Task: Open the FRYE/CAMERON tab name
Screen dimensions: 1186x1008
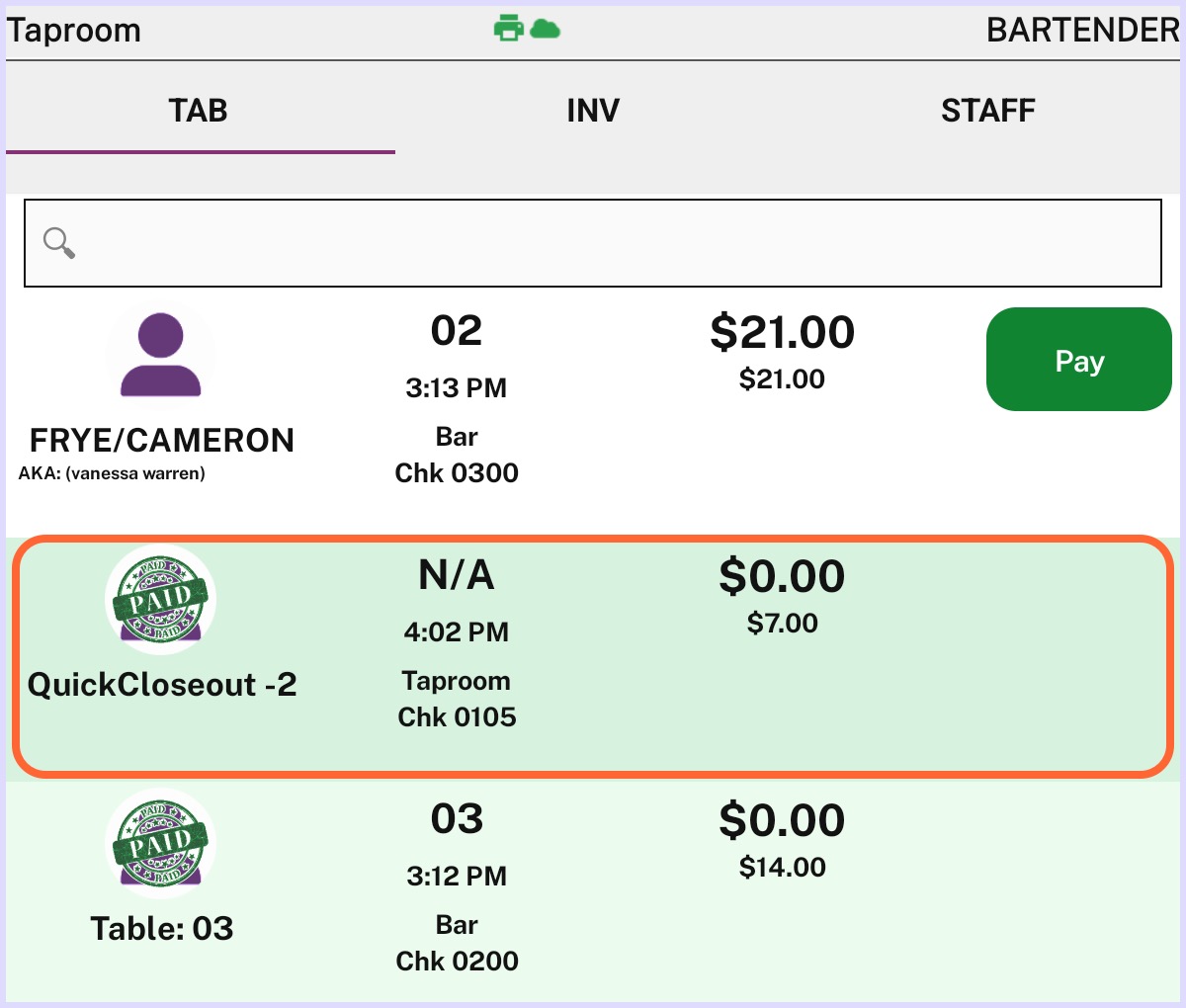Action: click(x=162, y=440)
